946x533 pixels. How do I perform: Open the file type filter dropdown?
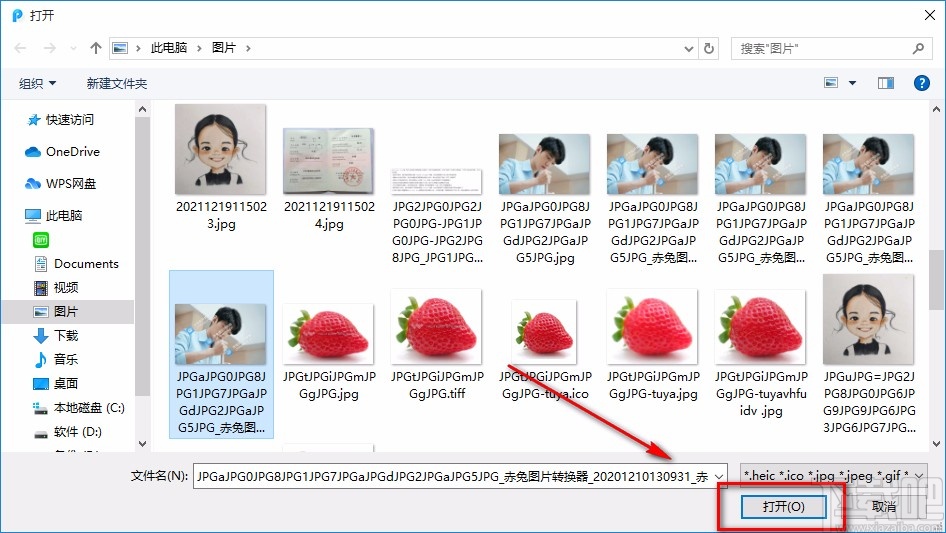(x=834, y=476)
